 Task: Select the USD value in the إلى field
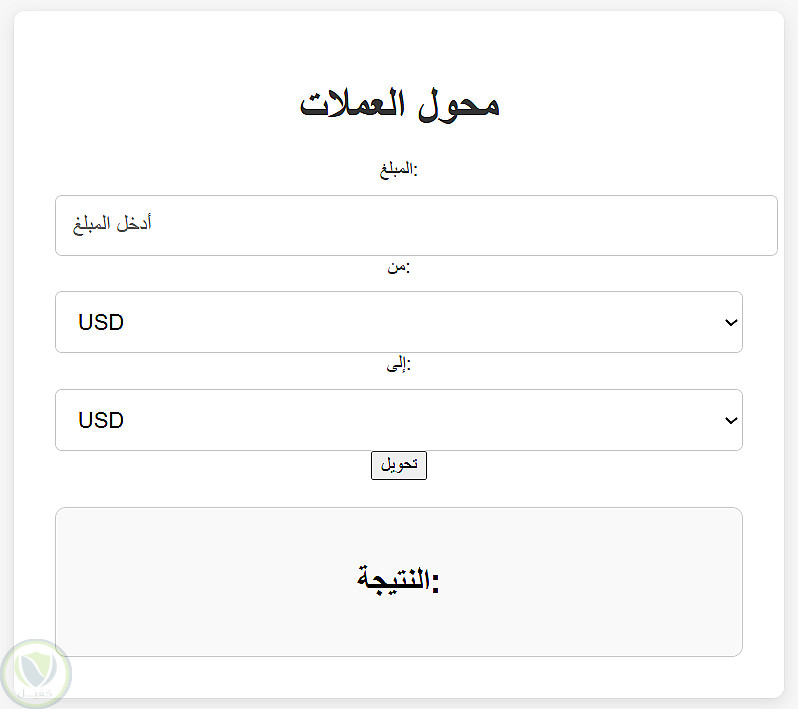coord(101,420)
